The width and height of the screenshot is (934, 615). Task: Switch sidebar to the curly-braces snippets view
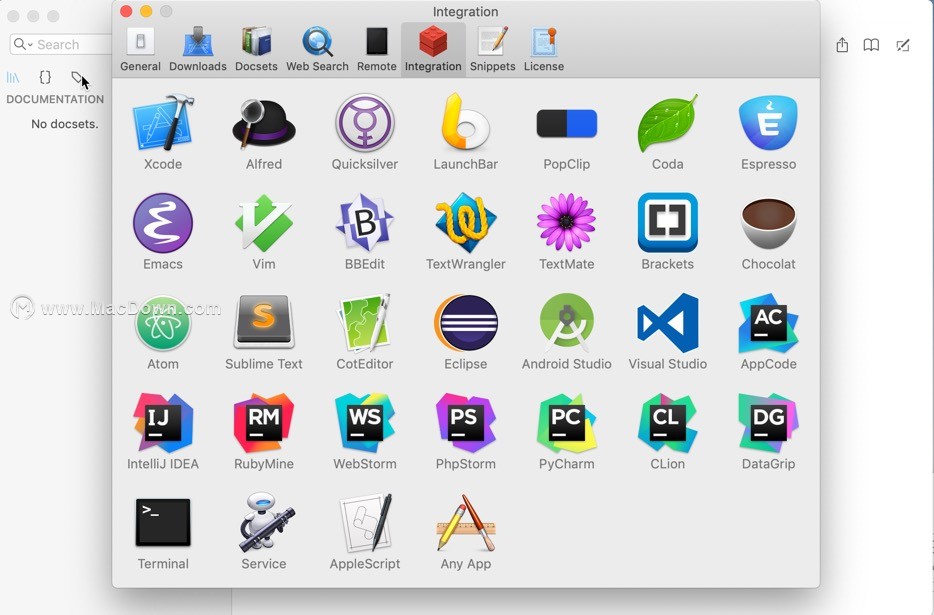coord(45,77)
